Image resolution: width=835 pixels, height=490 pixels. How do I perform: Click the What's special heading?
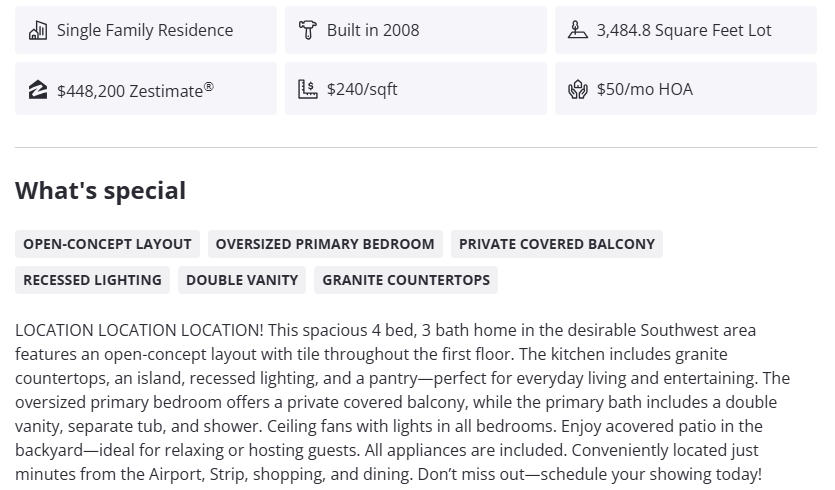[x=100, y=190]
